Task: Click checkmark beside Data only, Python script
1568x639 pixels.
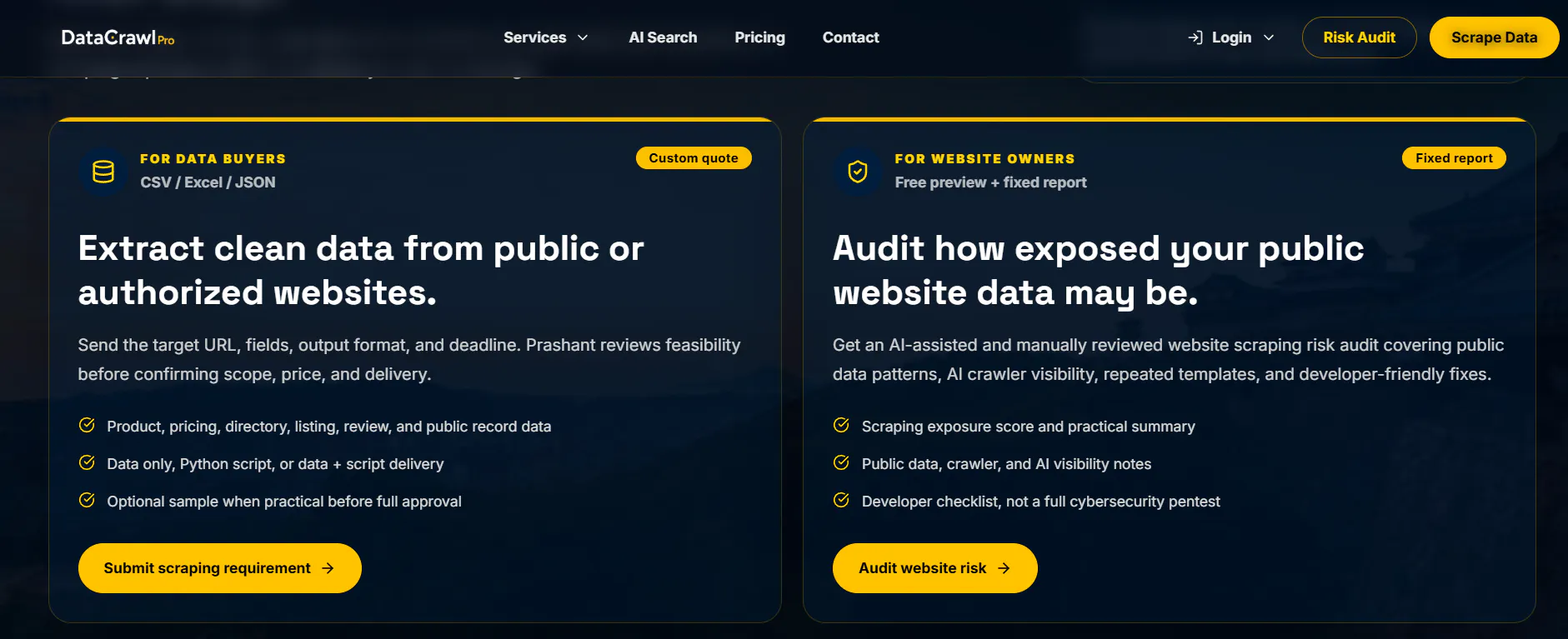Action: pos(87,462)
